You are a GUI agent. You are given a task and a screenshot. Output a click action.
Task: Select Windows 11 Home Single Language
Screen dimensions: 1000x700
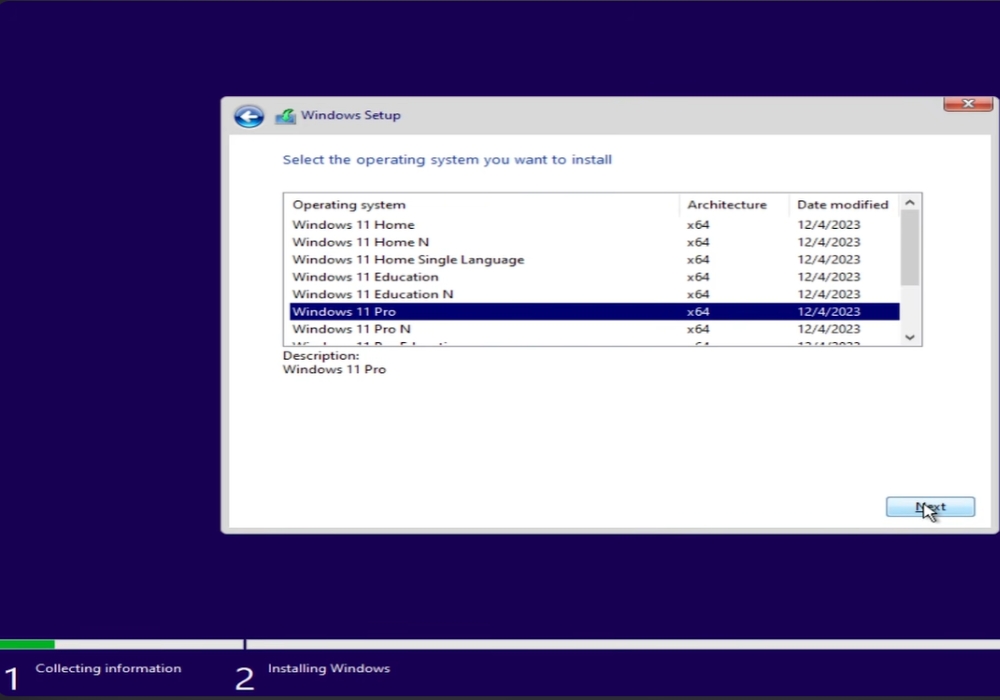click(594, 259)
